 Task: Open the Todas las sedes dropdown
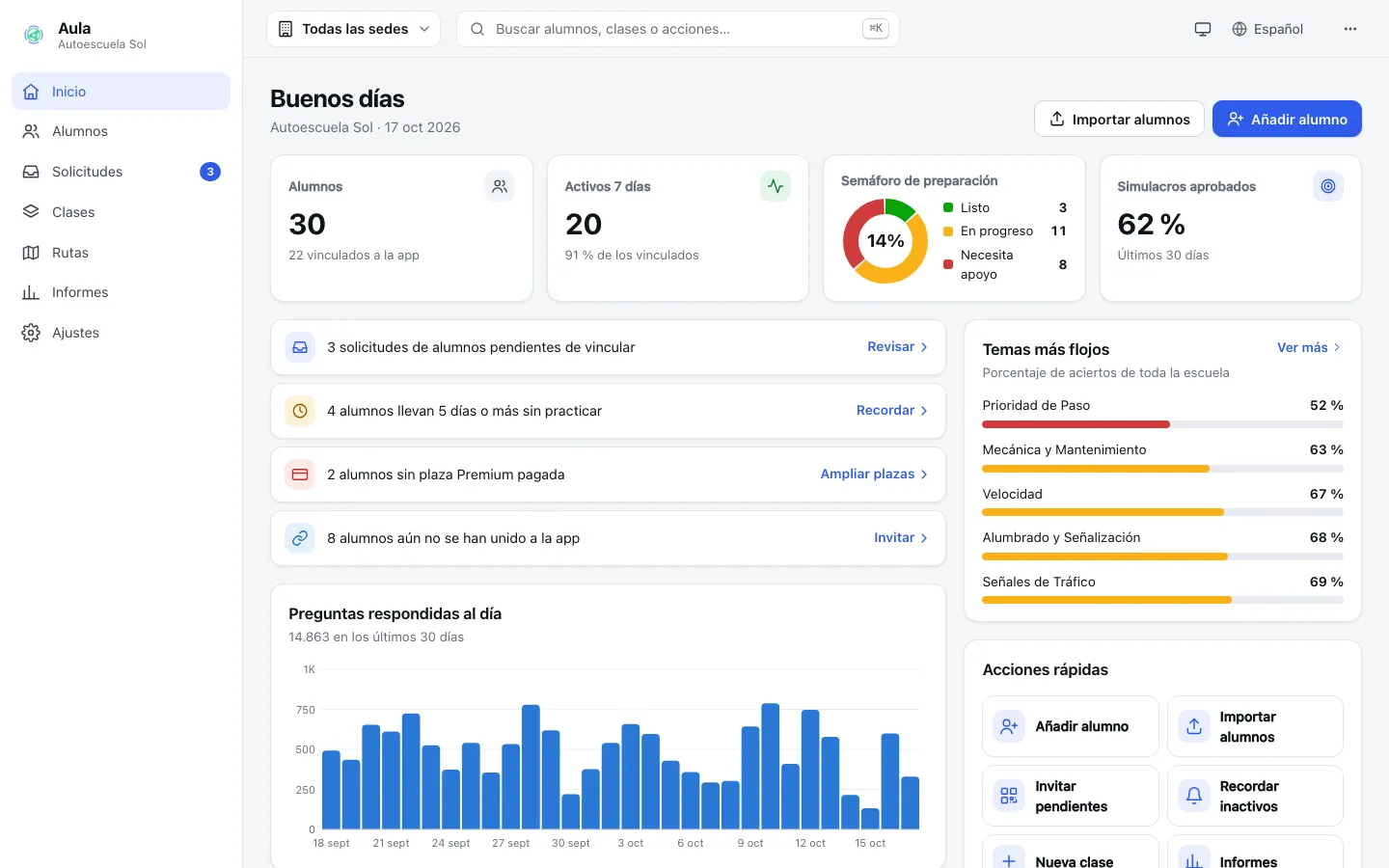pos(353,29)
